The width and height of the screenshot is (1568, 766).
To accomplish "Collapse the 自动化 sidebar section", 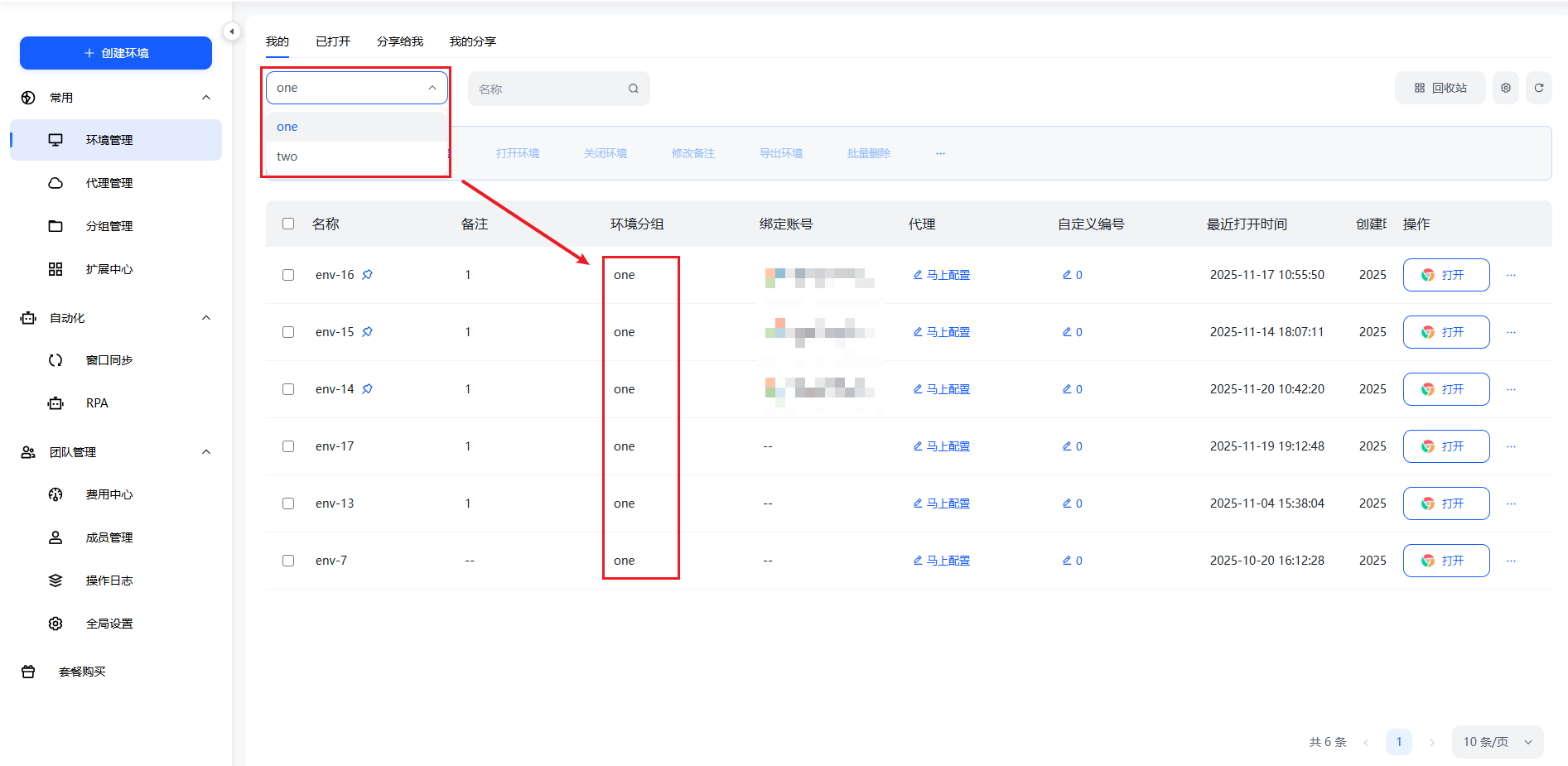I will [x=206, y=318].
